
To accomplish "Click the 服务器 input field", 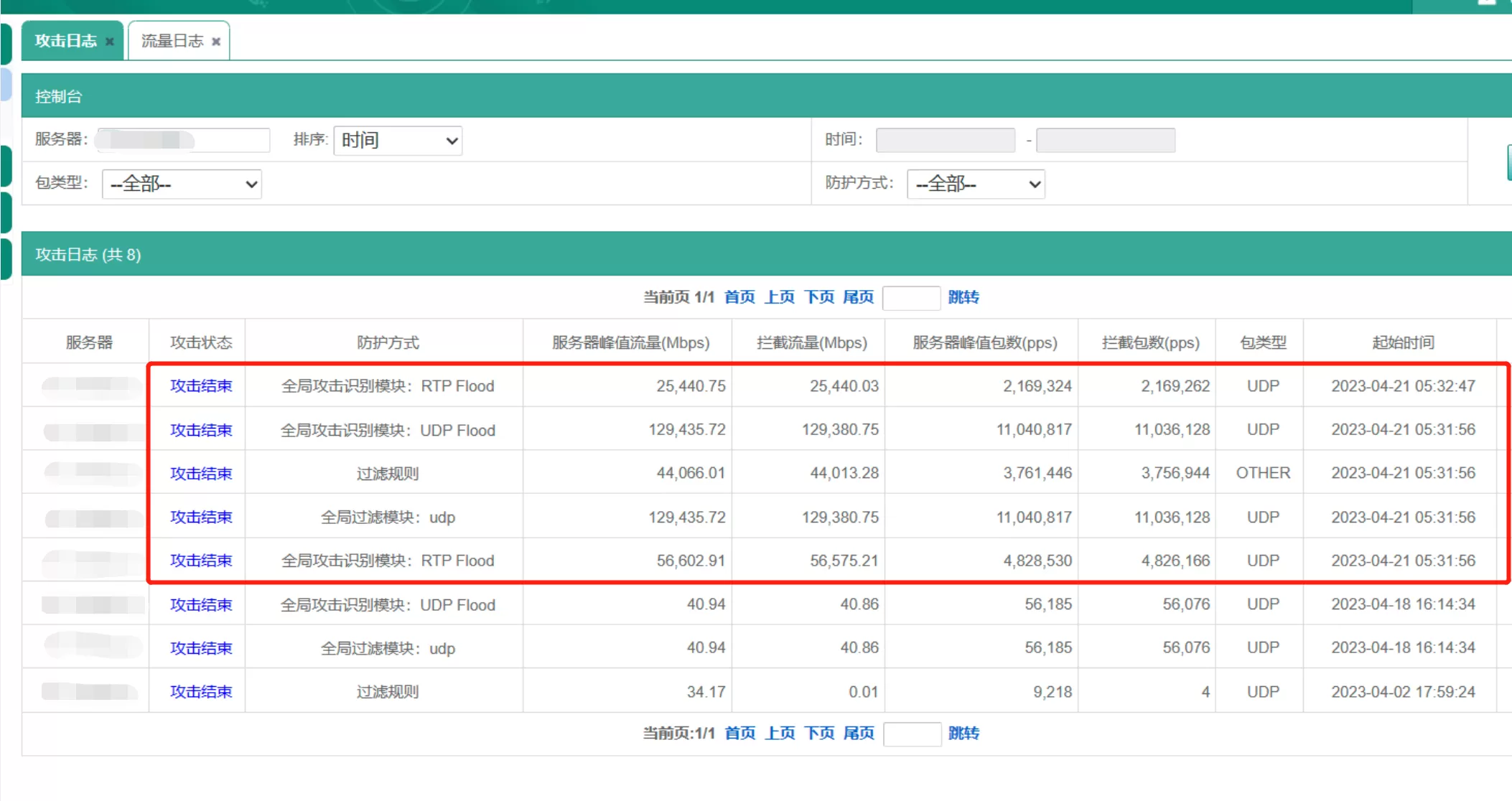I will pyautogui.click(x=184, y=140).
